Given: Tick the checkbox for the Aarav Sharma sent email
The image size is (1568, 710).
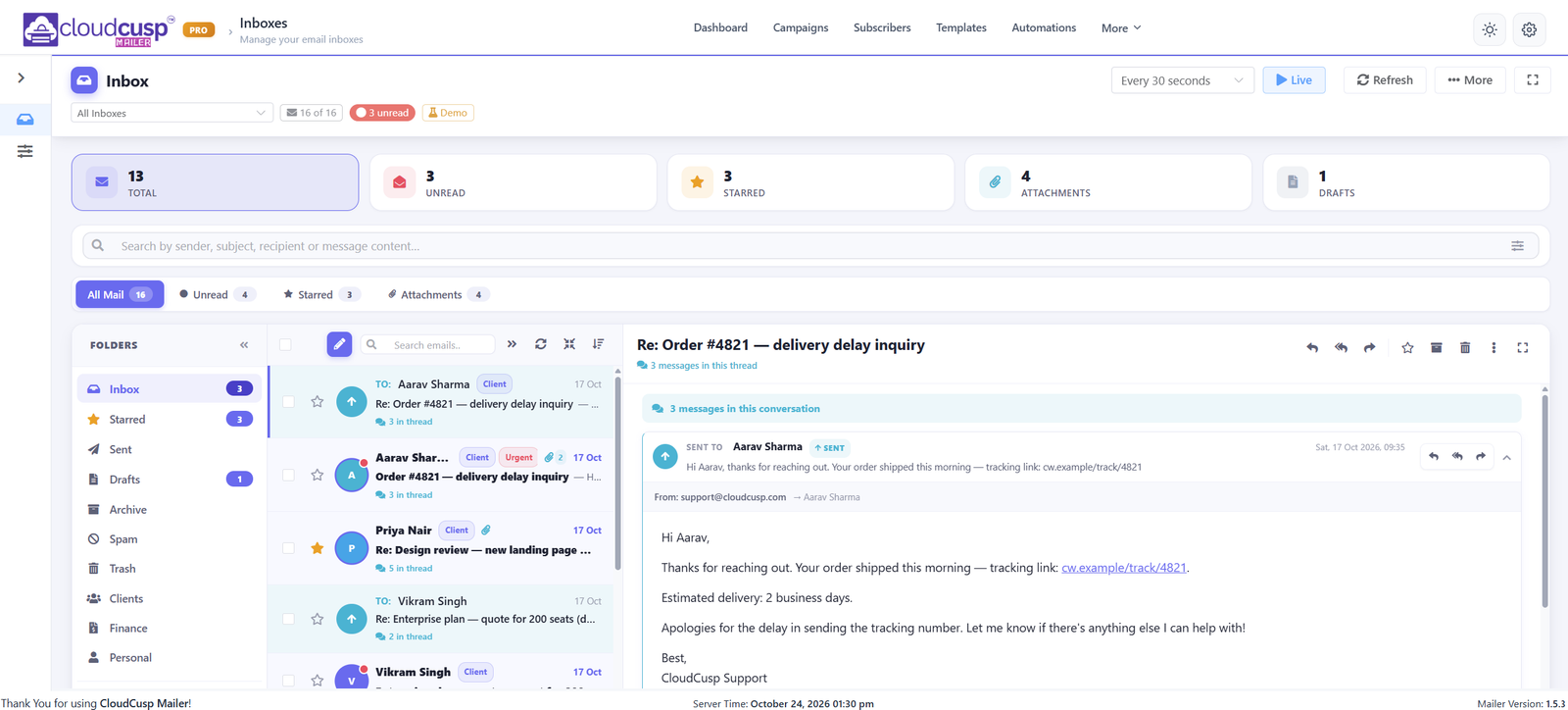Looking at the screenshot, I should point(288,401).
